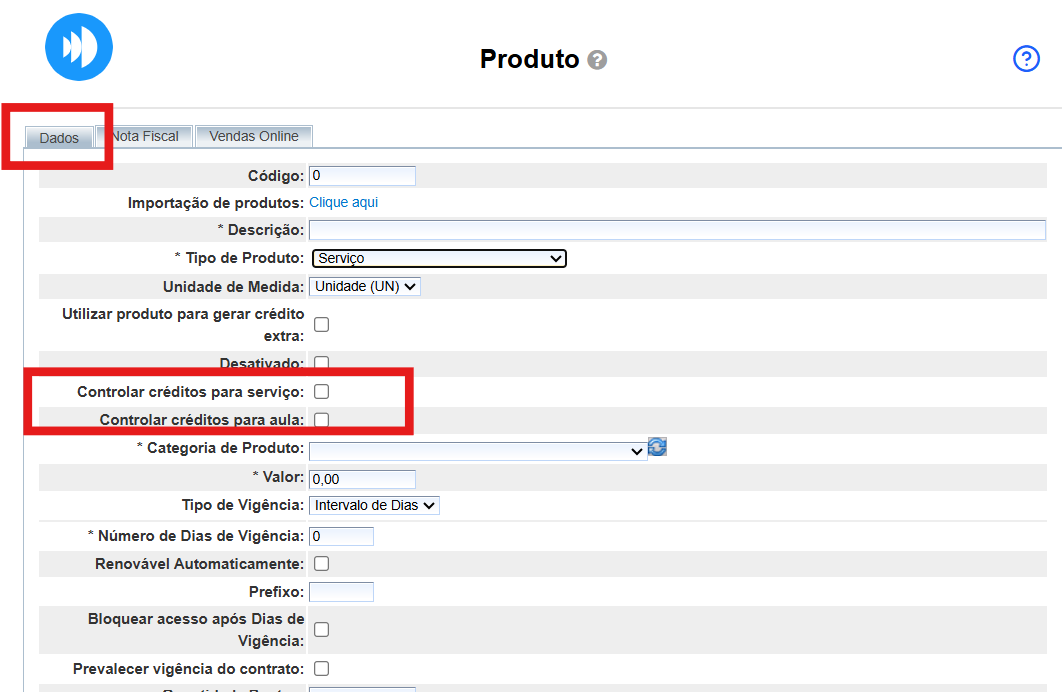Toggle 'Prevalecer vigência do contrato' checkbox

(322, 668)
